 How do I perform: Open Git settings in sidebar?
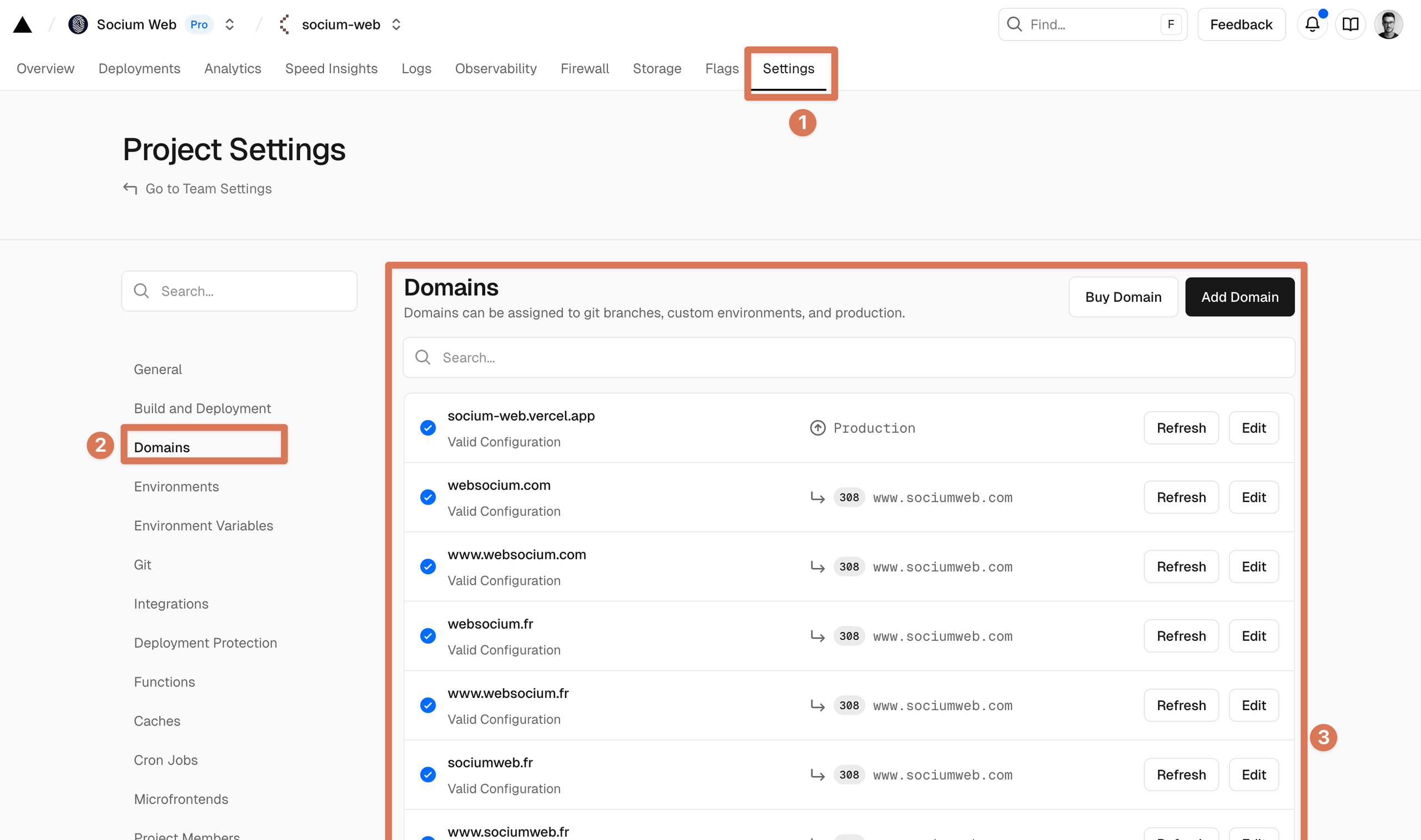click(143, 565)
